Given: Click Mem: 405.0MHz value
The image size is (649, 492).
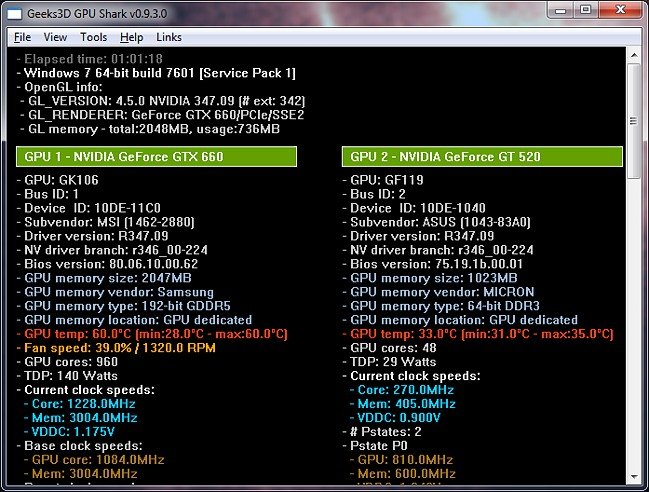Looking at the screenshot, I should [x=403, y=404].
